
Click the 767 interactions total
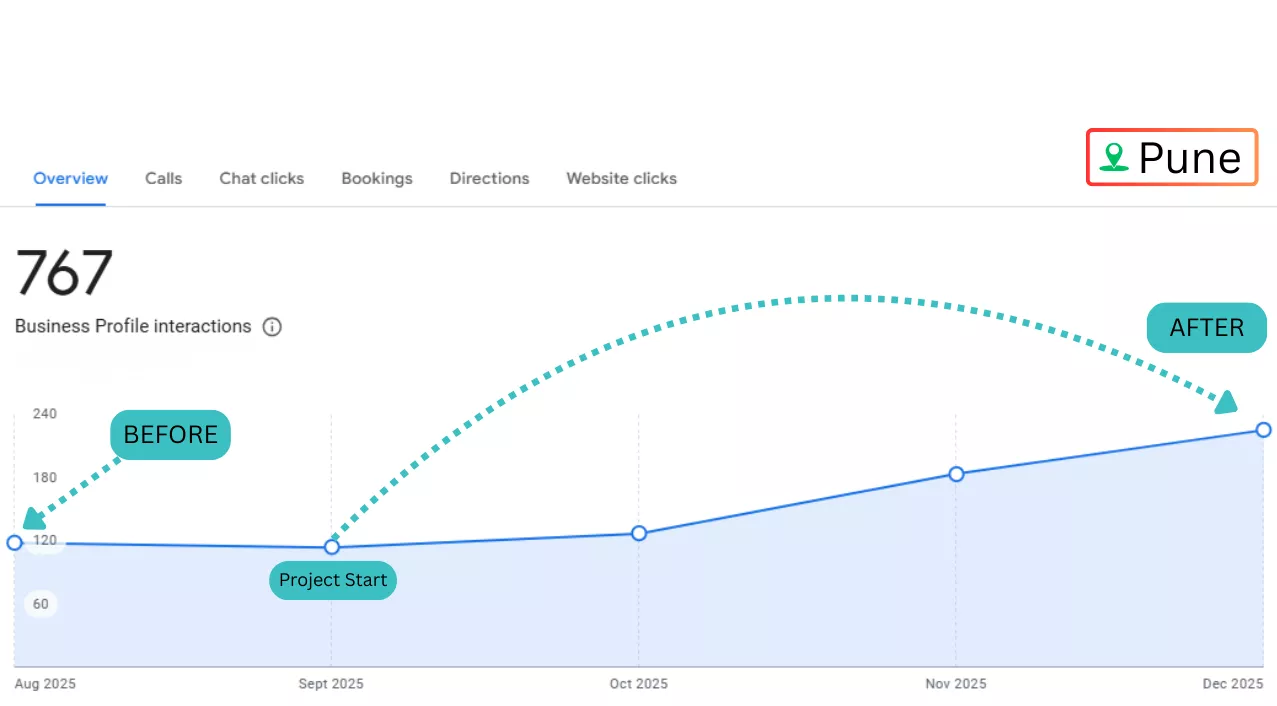(64, 273)
